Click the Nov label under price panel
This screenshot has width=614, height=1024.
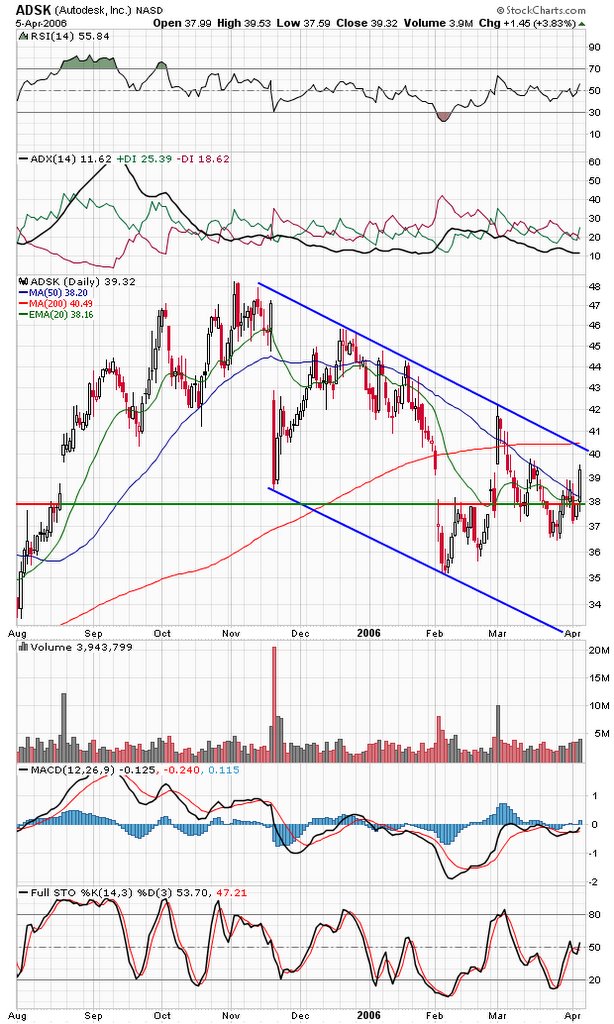(x=232, y=633)
